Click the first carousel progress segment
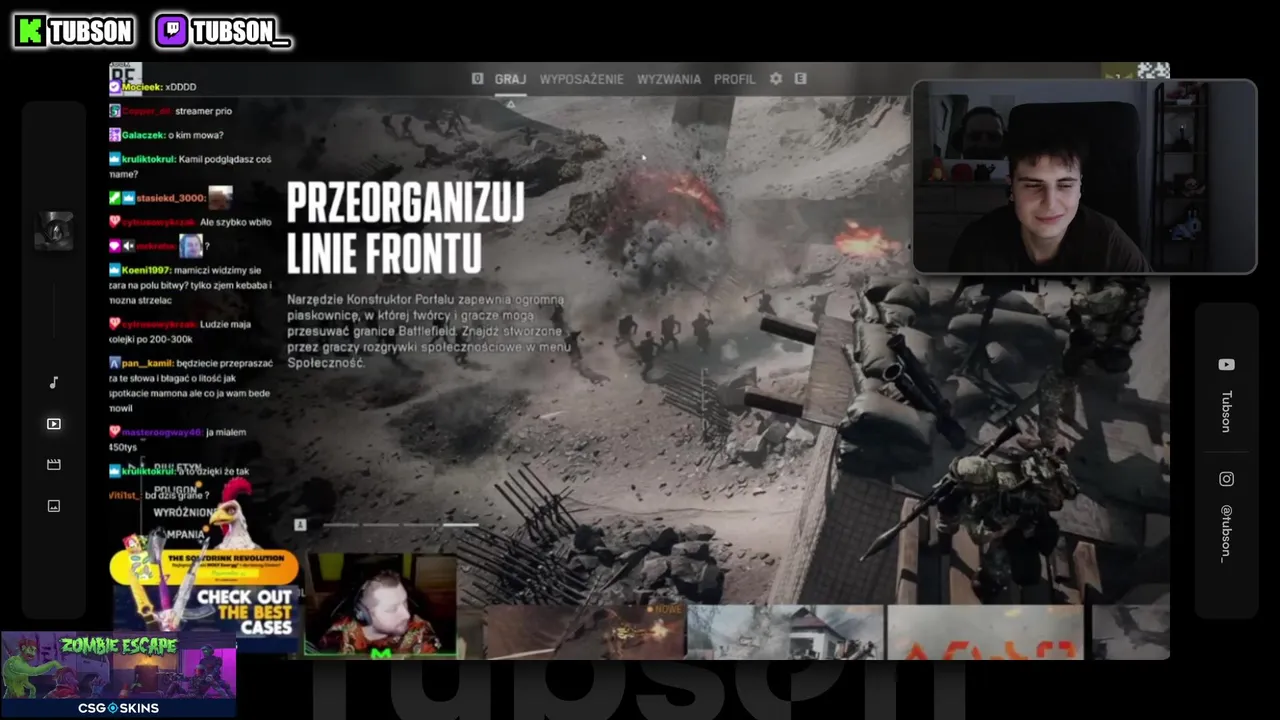 click(x=339, y=524)
